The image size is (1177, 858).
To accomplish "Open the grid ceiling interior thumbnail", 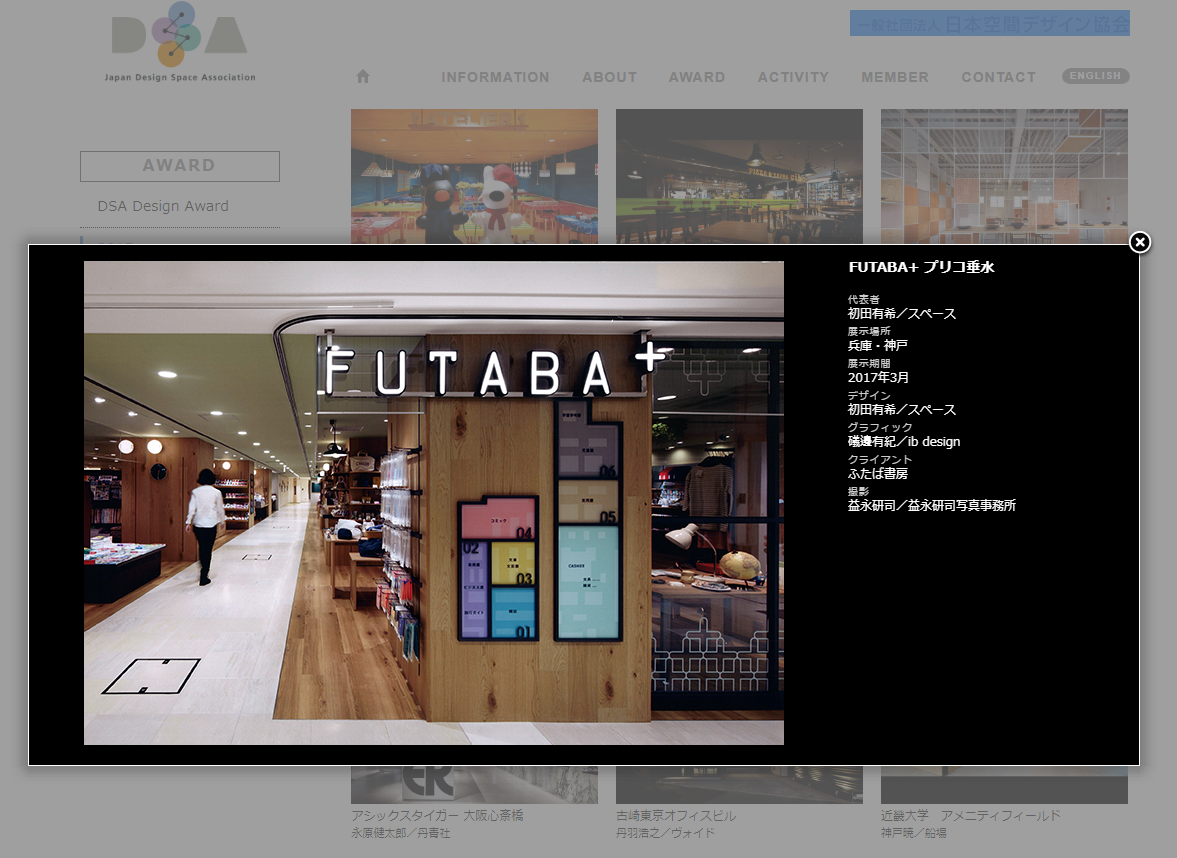I will tap(1004, 176).
